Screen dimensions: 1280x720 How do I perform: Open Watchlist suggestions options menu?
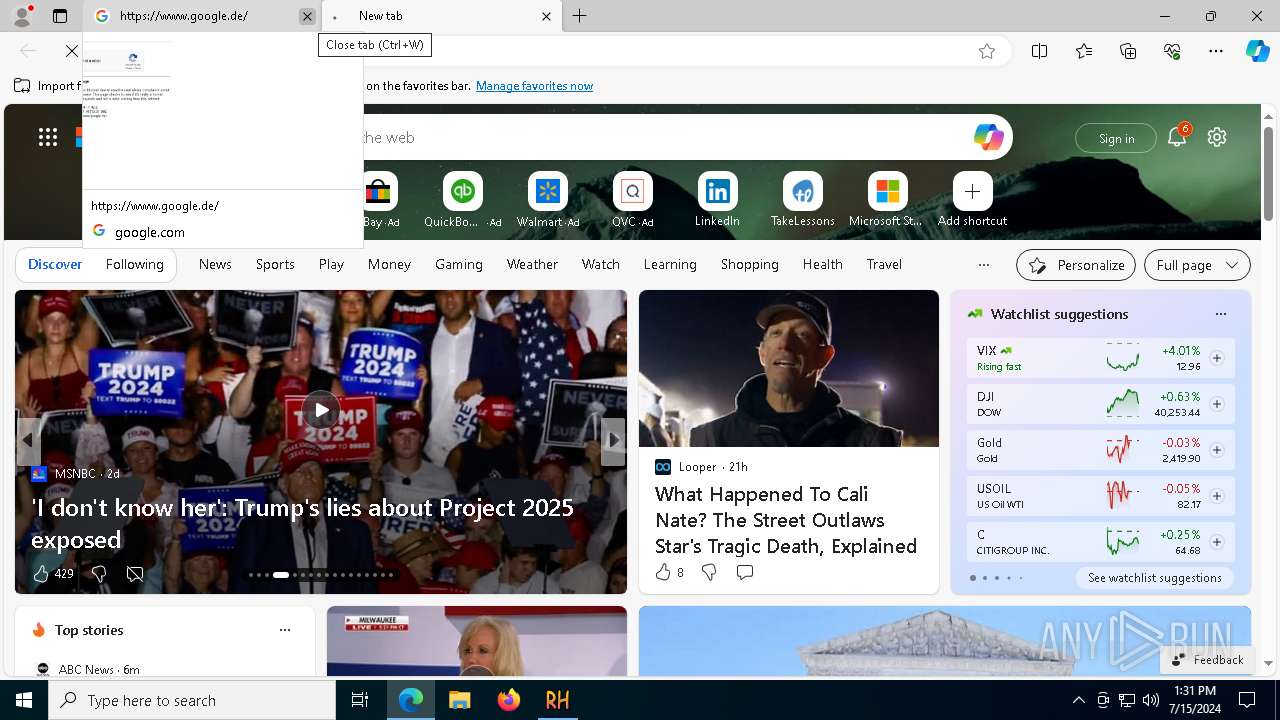1220,314
